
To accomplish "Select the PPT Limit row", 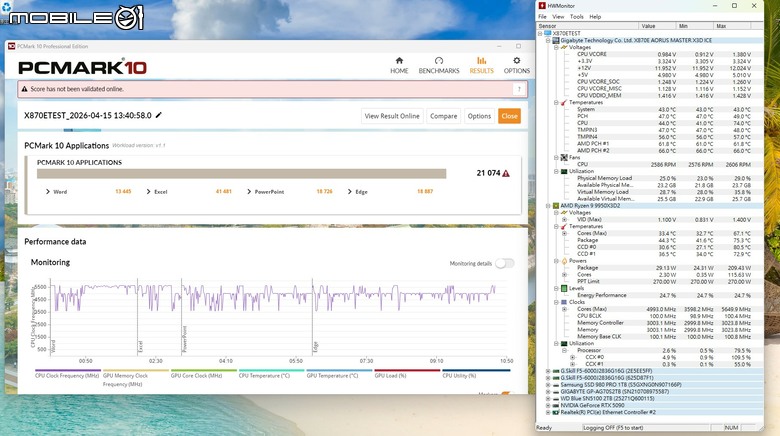I will coord(664,281).
